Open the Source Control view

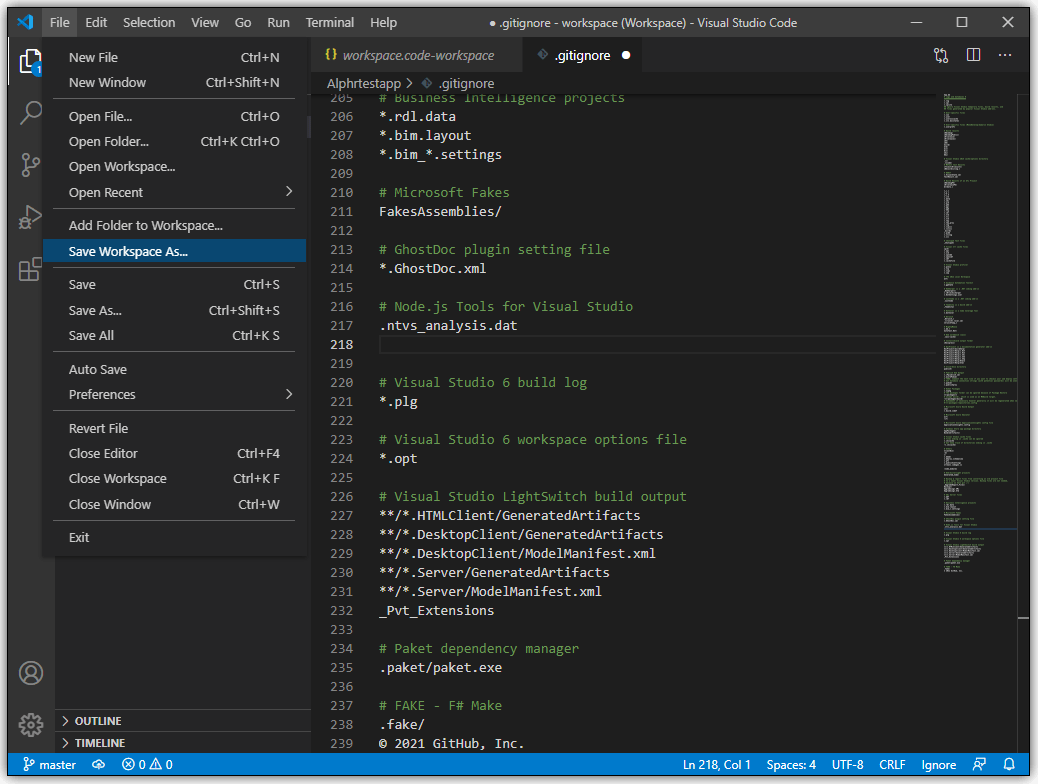30,165
